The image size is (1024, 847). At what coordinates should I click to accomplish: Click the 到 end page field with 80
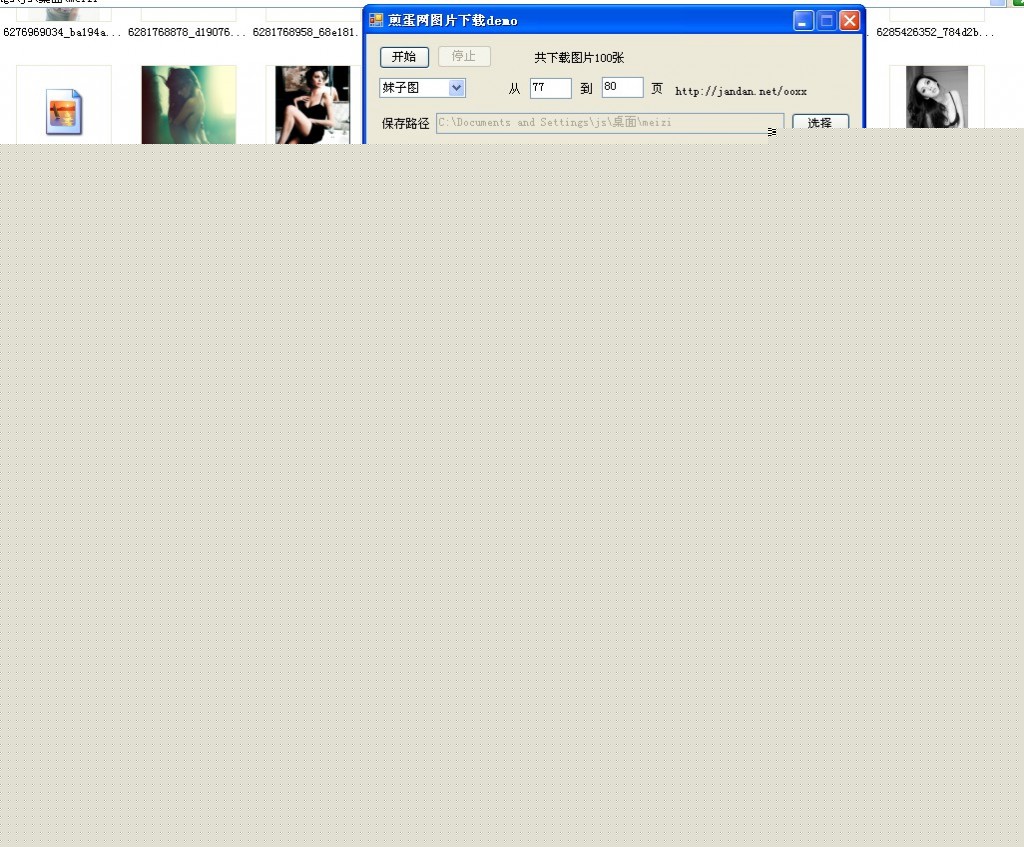(622, 87)
